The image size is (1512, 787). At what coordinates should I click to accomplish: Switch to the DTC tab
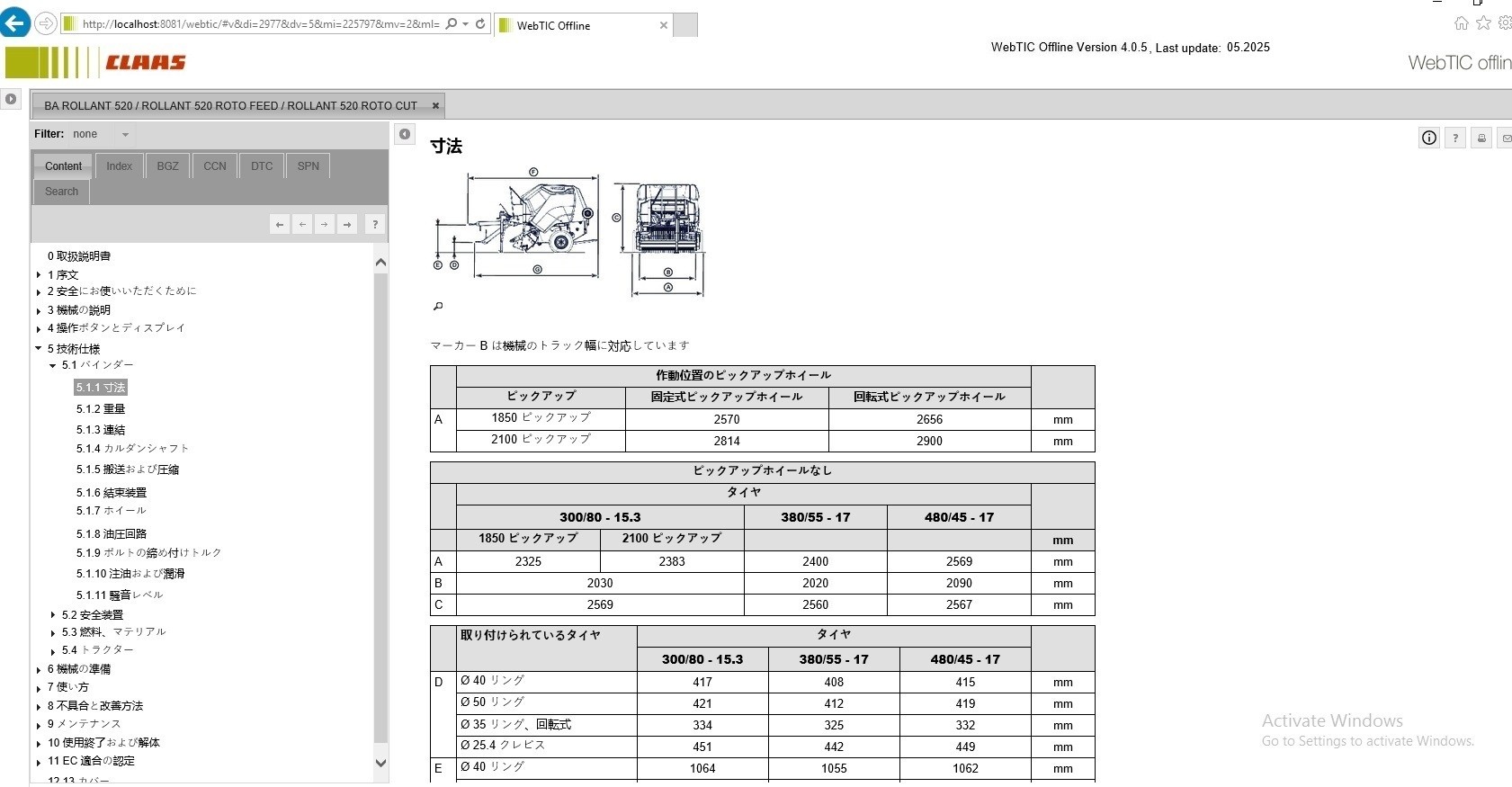pyautogui.click(x=262, y=165)
